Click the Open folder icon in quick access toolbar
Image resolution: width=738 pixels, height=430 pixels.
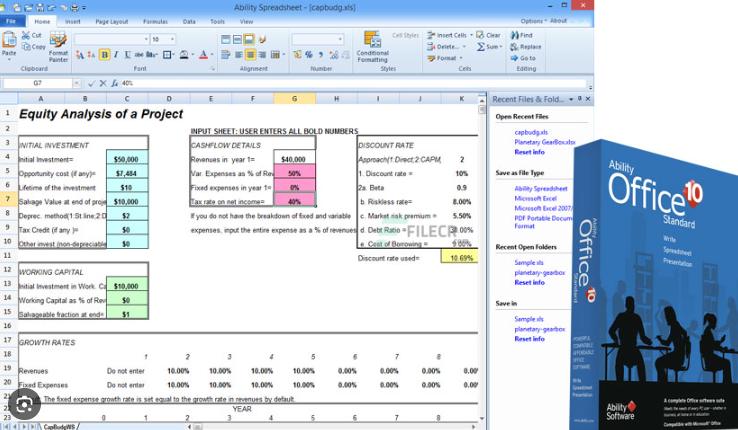pyautogui.click(x=29, y=8)
